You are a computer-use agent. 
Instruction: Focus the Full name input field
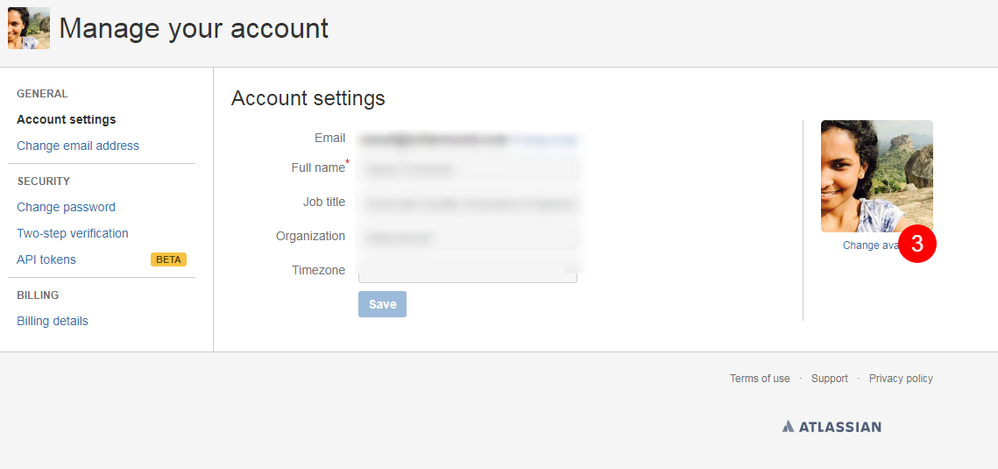[468, 170]
